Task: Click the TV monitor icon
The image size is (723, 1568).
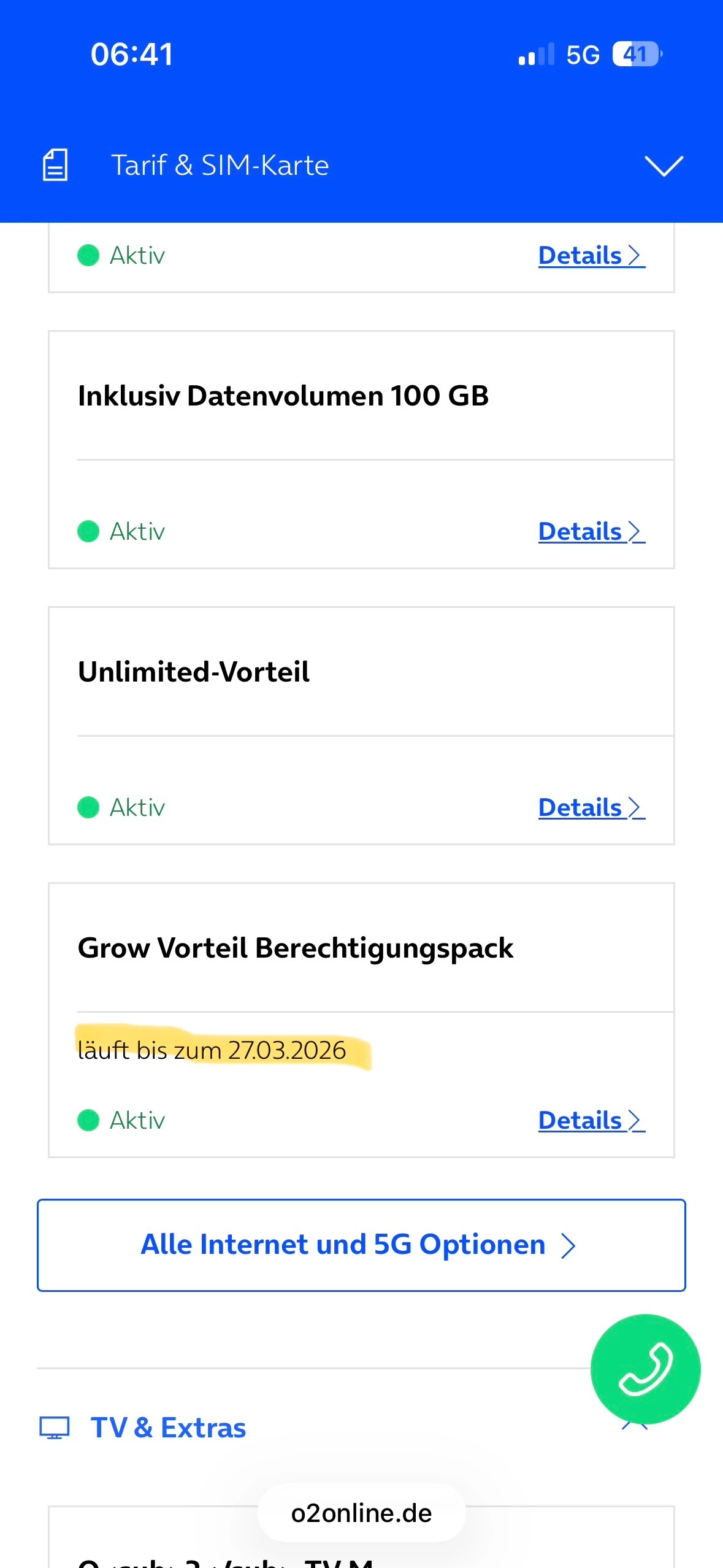Action: (55, 1428)
